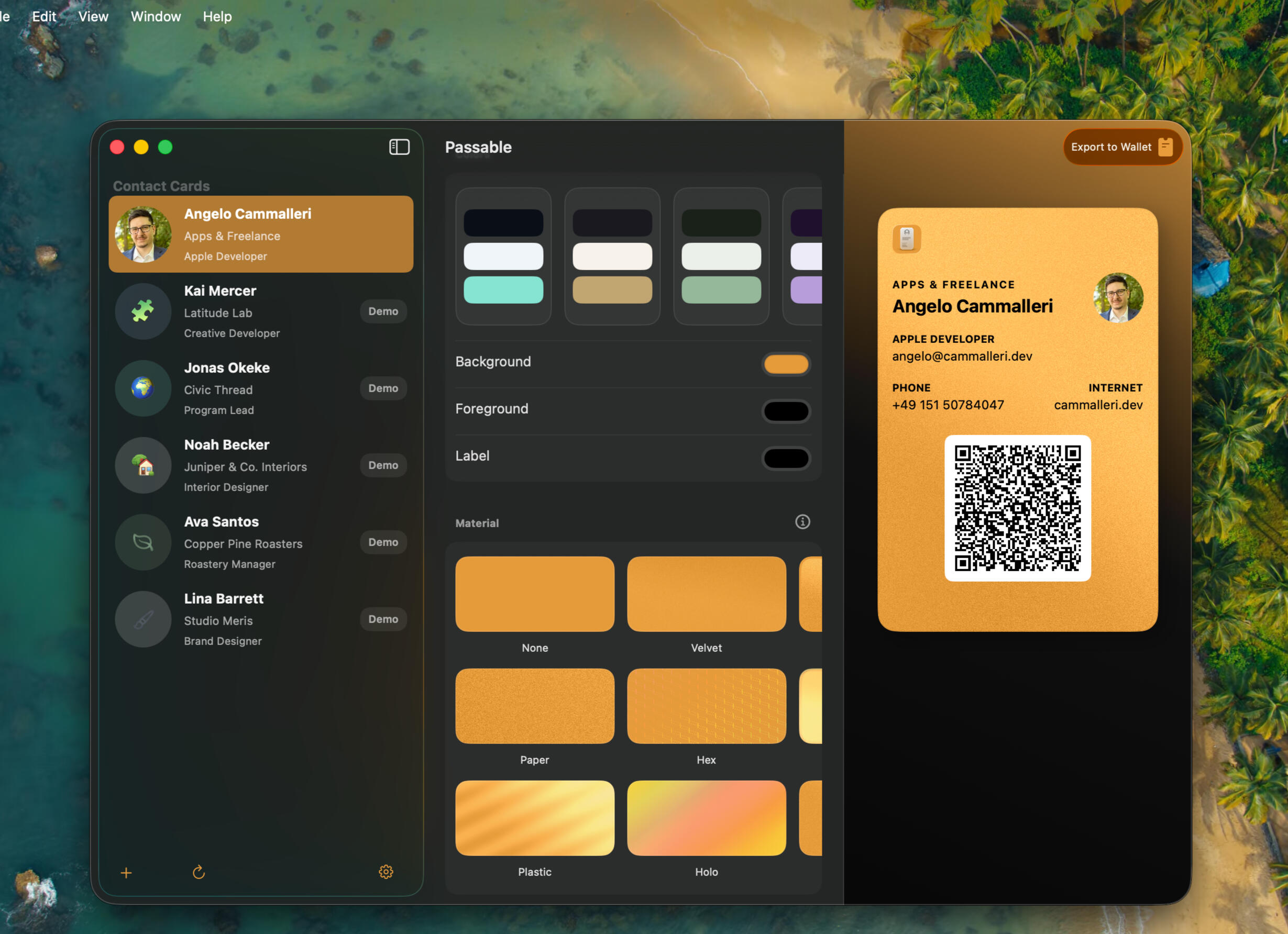
Task: Select the teal accent color theme
Action: (503, 256)
